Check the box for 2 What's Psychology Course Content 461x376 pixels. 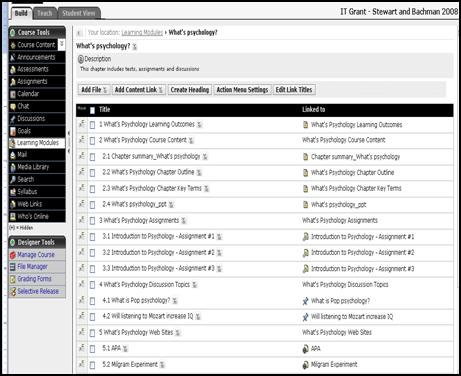click(92, 141)
